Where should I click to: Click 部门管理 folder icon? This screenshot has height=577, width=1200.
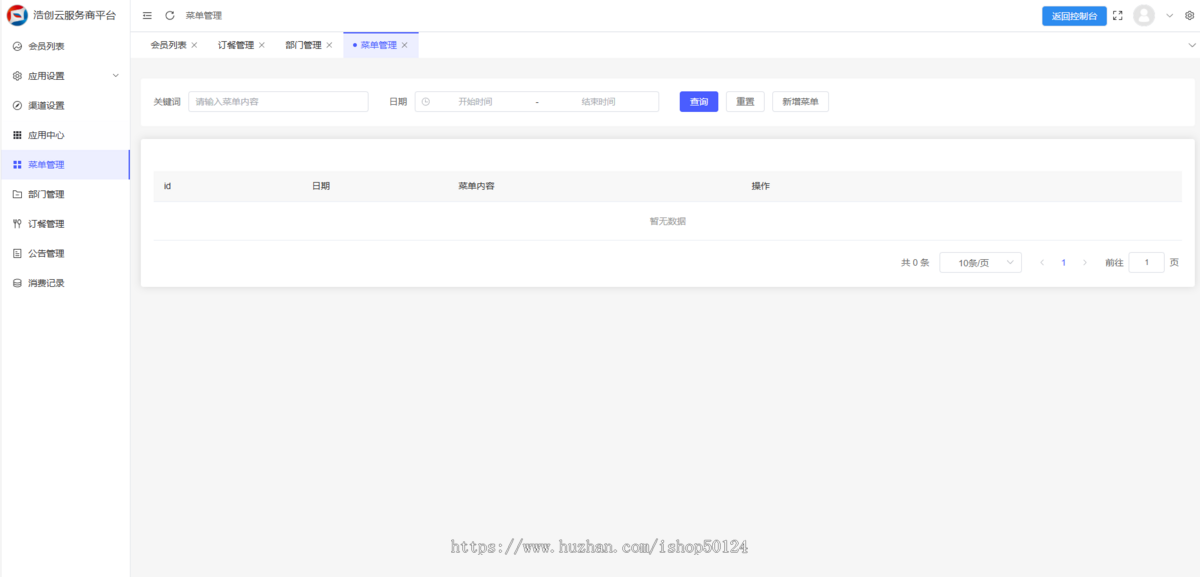pos(17,194)
